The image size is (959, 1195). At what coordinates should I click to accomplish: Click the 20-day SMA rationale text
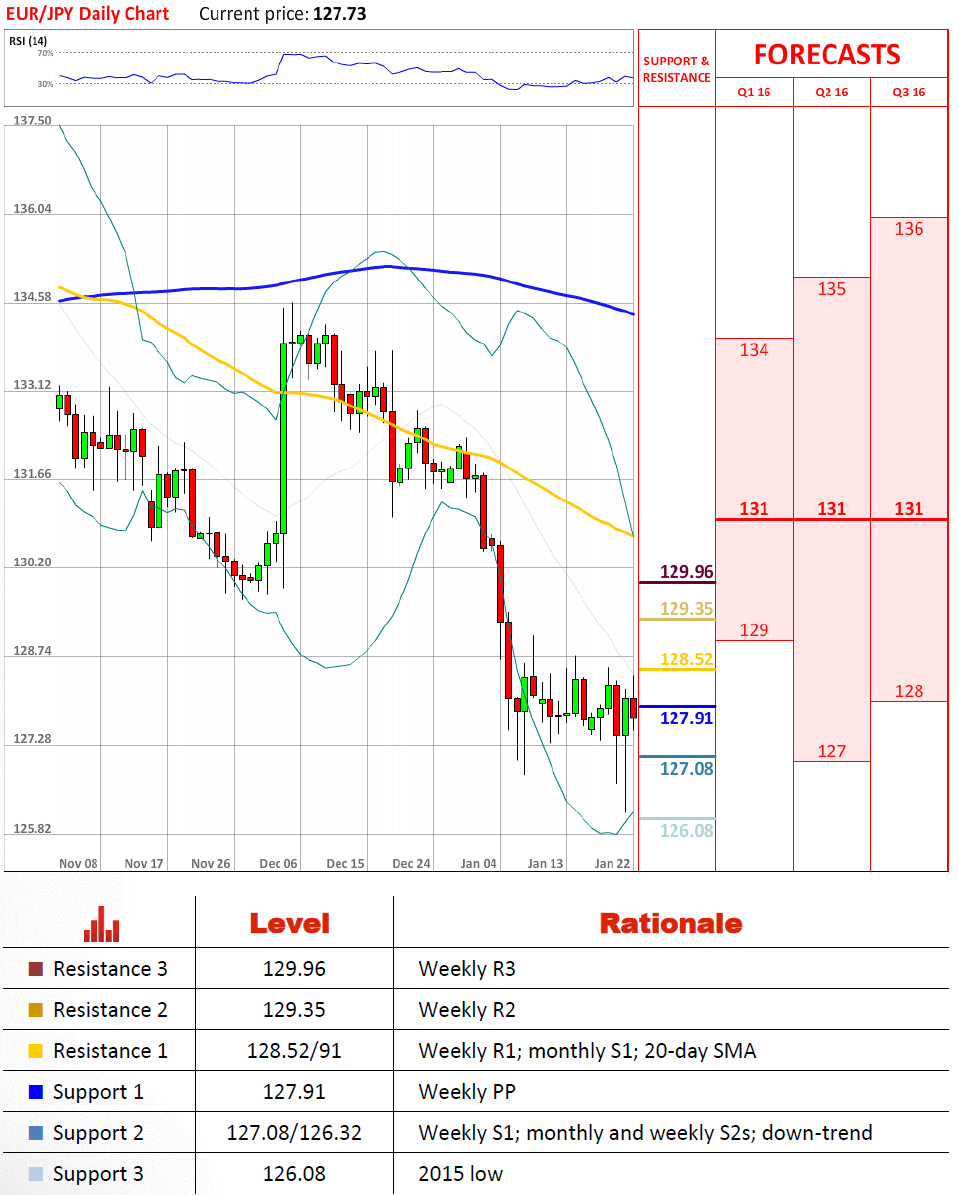click(700, 1052)
